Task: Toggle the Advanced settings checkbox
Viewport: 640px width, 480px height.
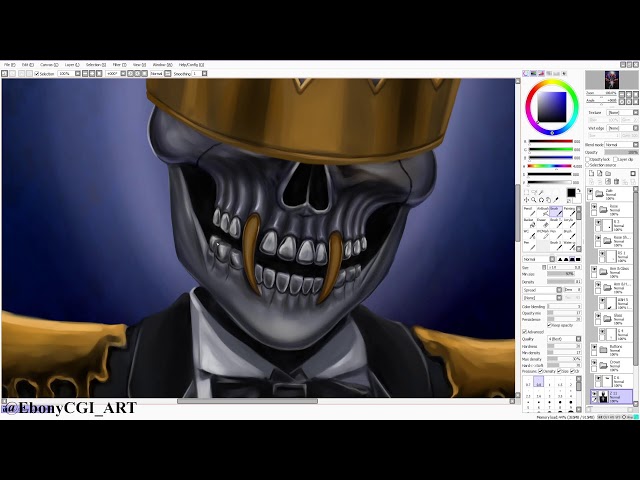Action: pos(525,332)
